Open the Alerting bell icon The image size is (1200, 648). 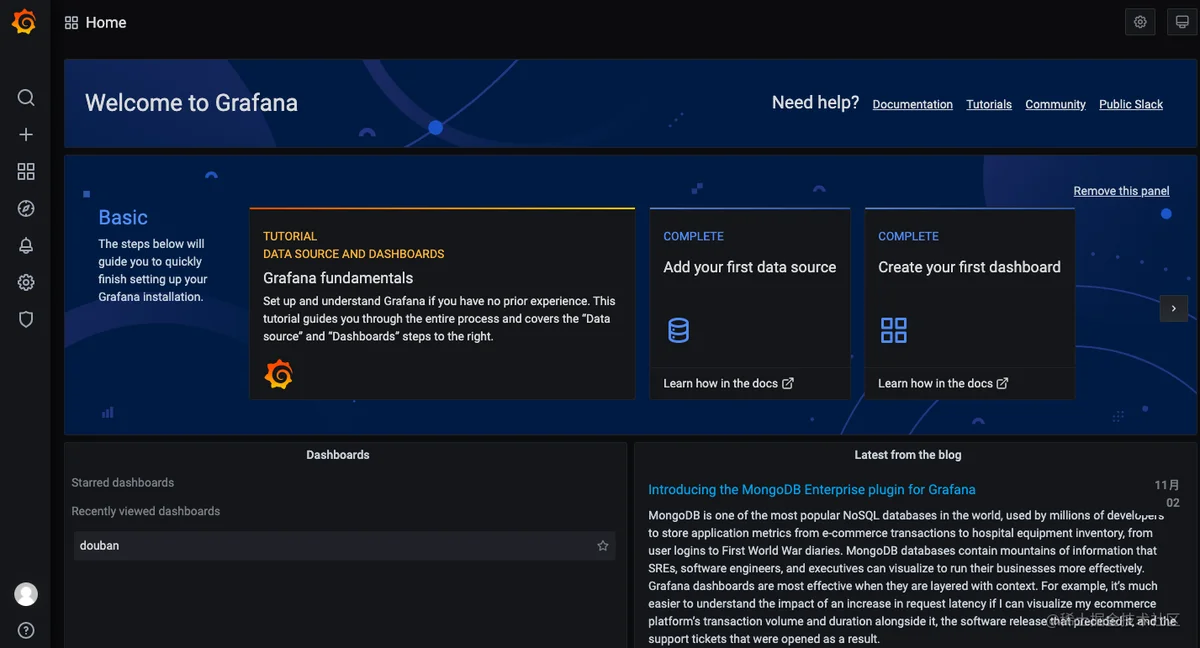click(x=26, y=245)
